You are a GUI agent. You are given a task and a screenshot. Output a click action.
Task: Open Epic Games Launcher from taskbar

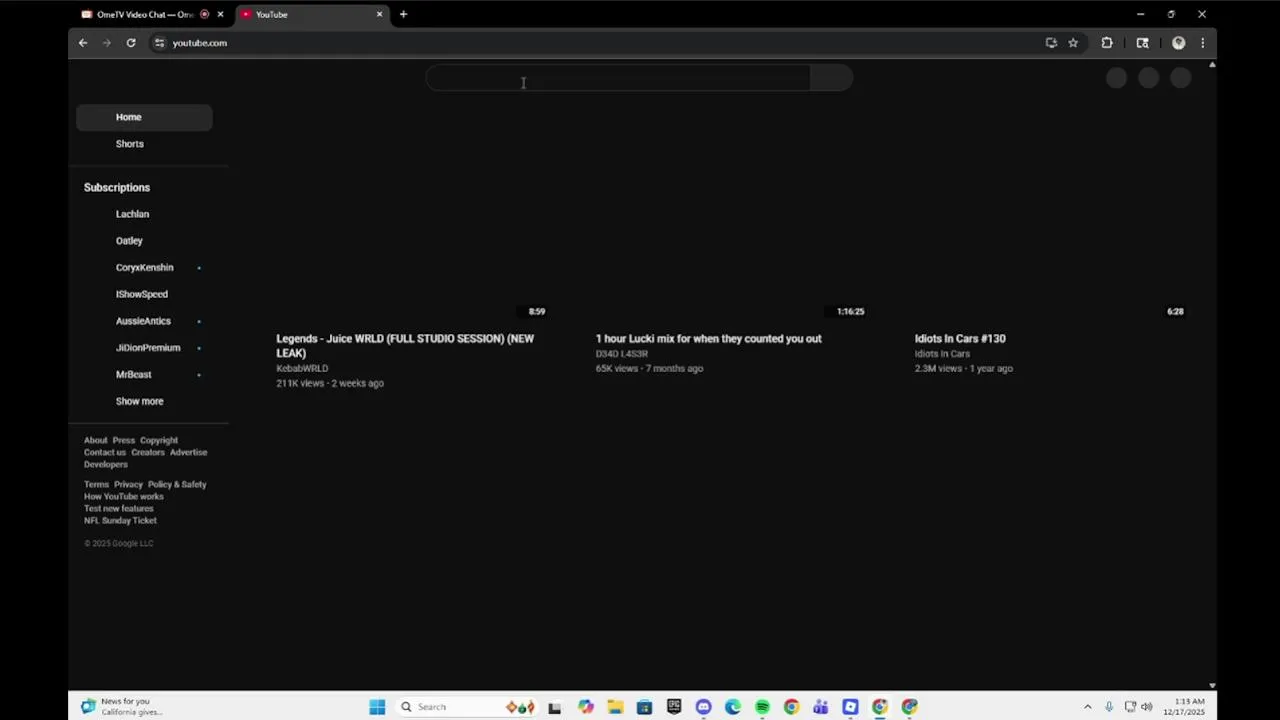coord(674,707)
